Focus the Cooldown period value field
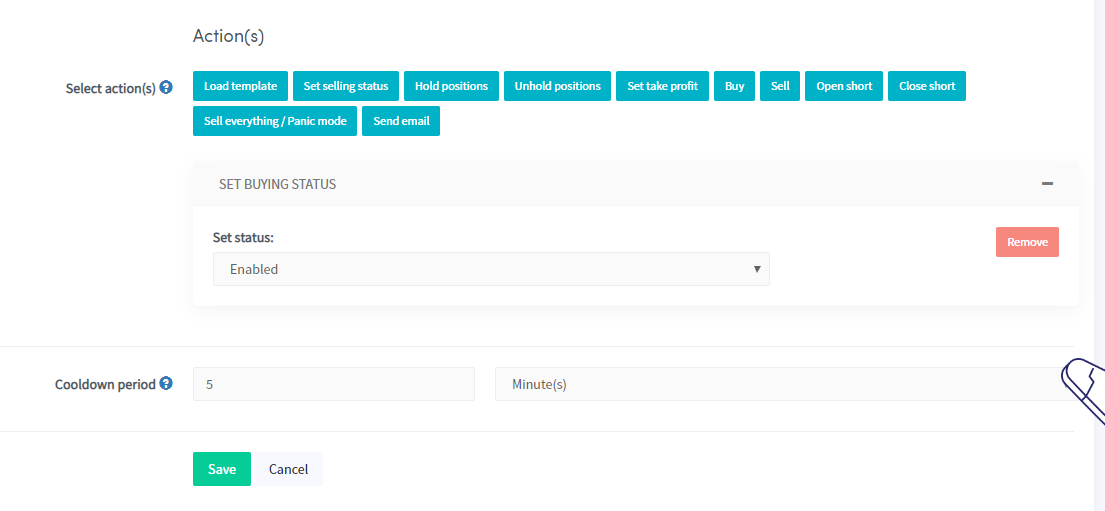Screen dimensions: 1105x511 [x=333, y=384]
